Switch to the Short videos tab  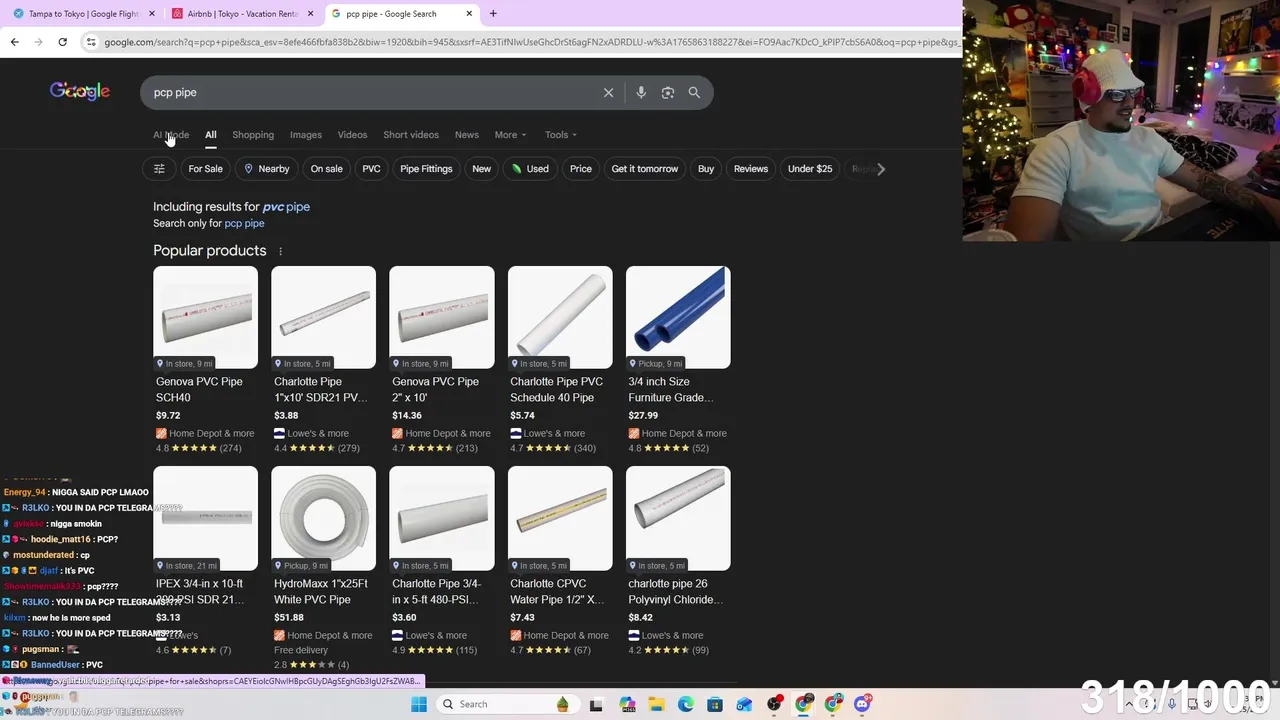click(411, 135)
